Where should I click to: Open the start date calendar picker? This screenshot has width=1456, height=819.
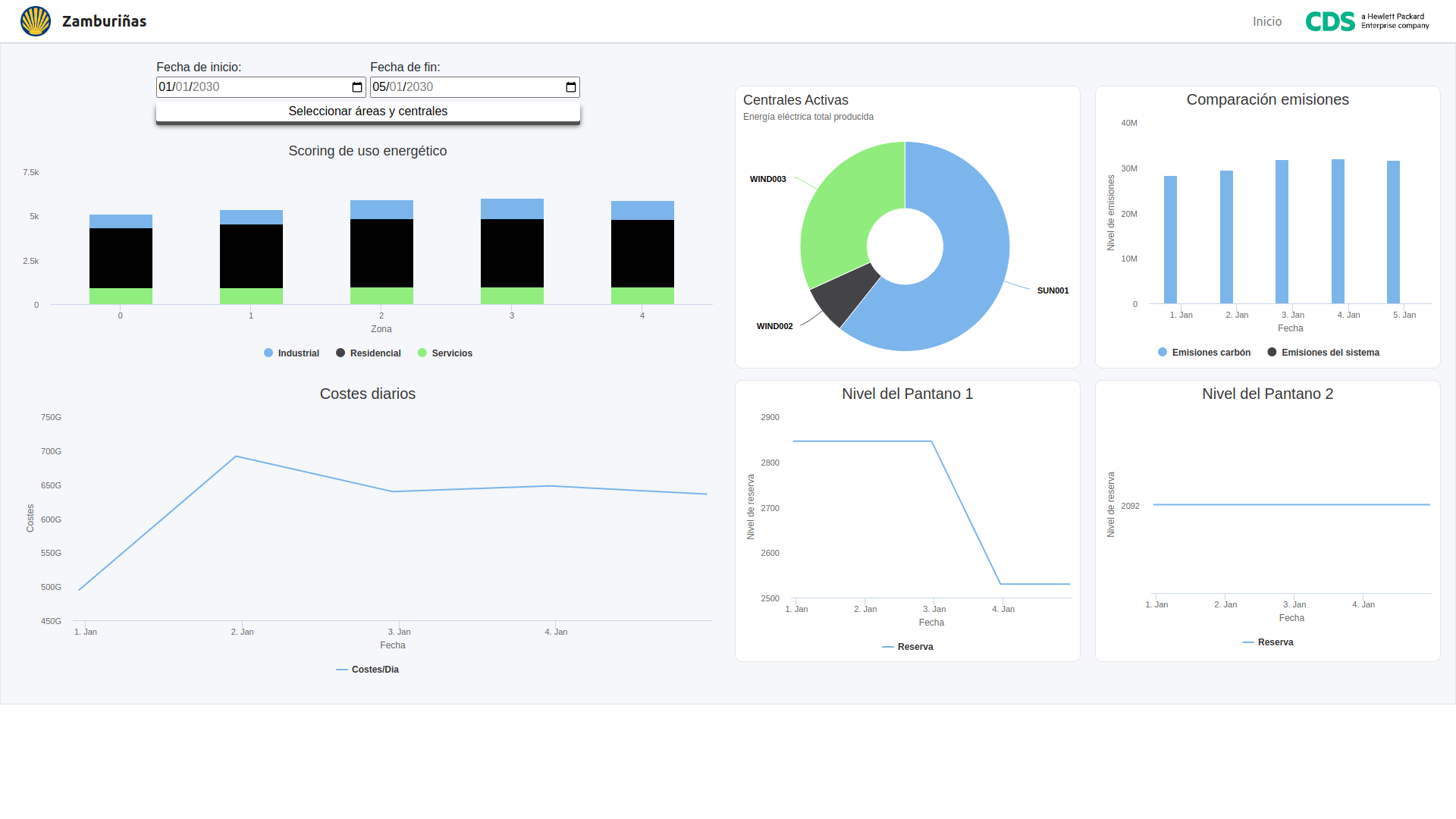(356, 86)
